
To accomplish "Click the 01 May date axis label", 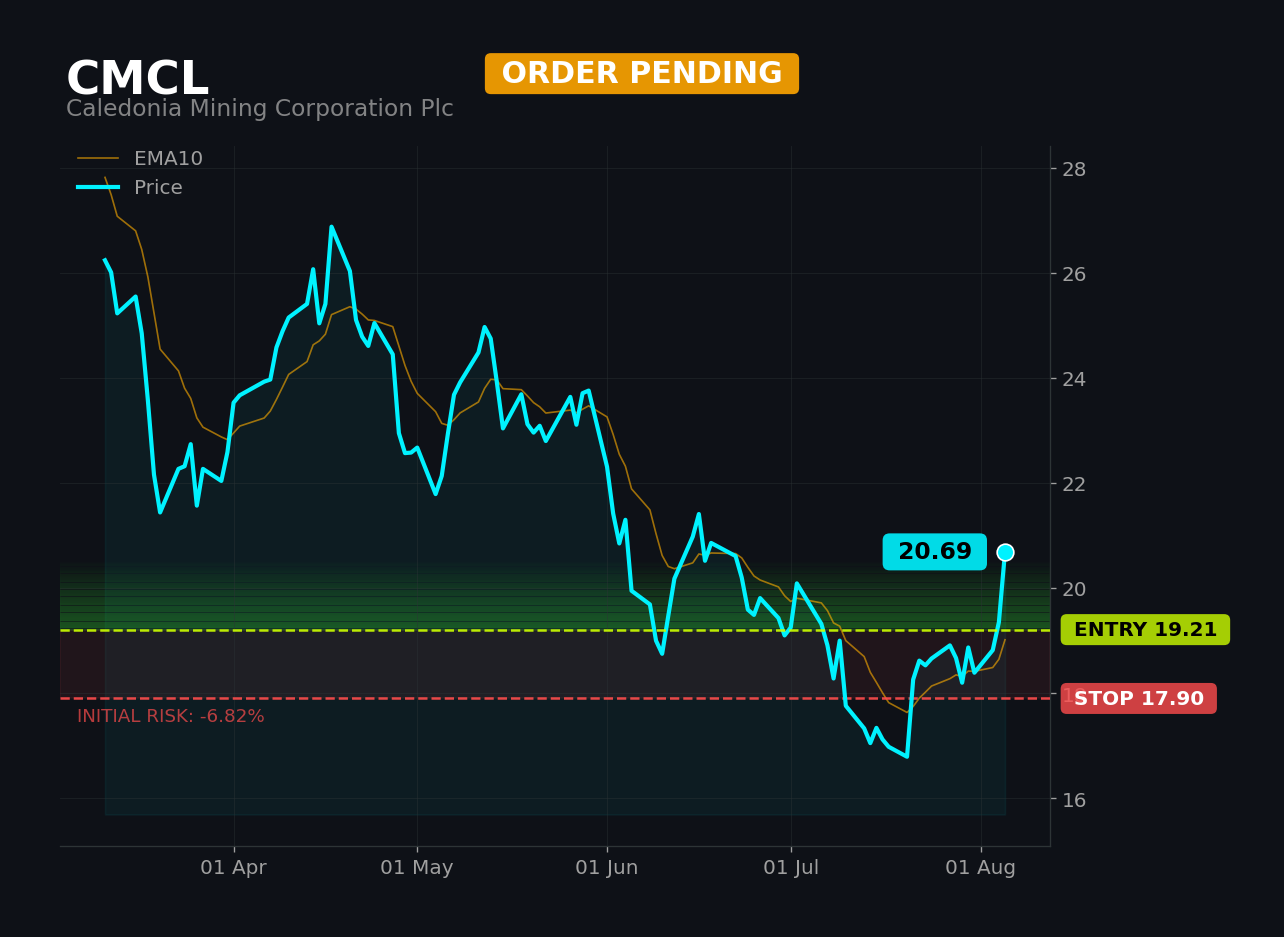I will [x=417, y=868].
